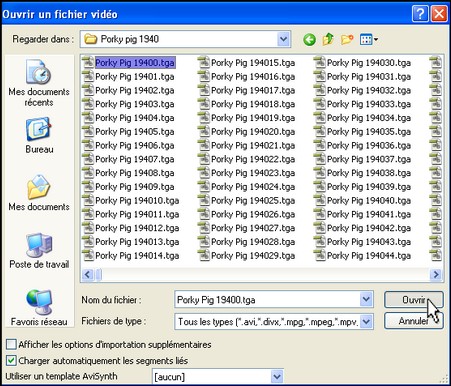This screenshot has width=451, height=386.
Task: Select file Porky Pig 194031.tga
Action: click(x=369, y=77)
